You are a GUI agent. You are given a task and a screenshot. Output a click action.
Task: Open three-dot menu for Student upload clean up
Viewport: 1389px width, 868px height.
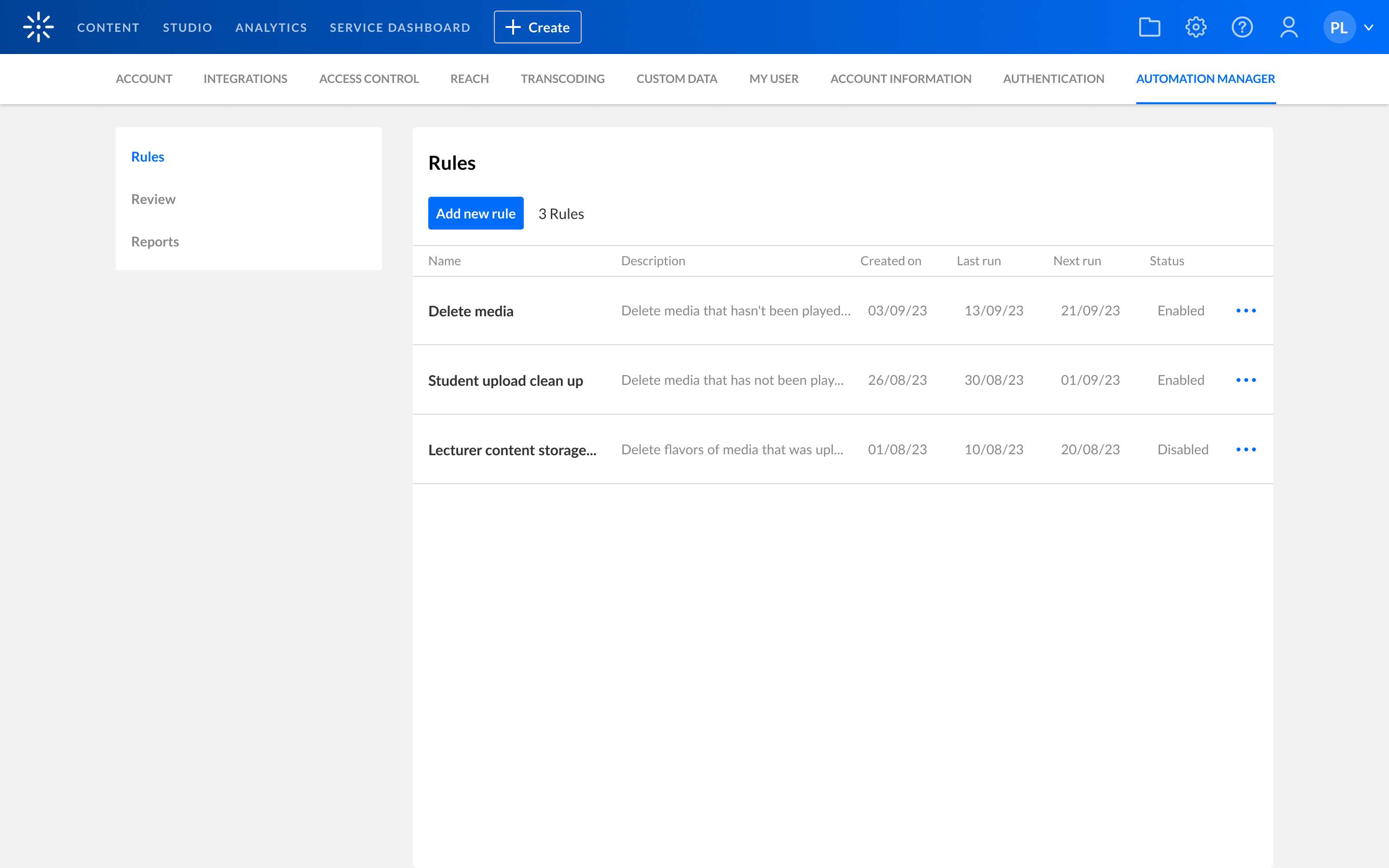point(1245,380)
